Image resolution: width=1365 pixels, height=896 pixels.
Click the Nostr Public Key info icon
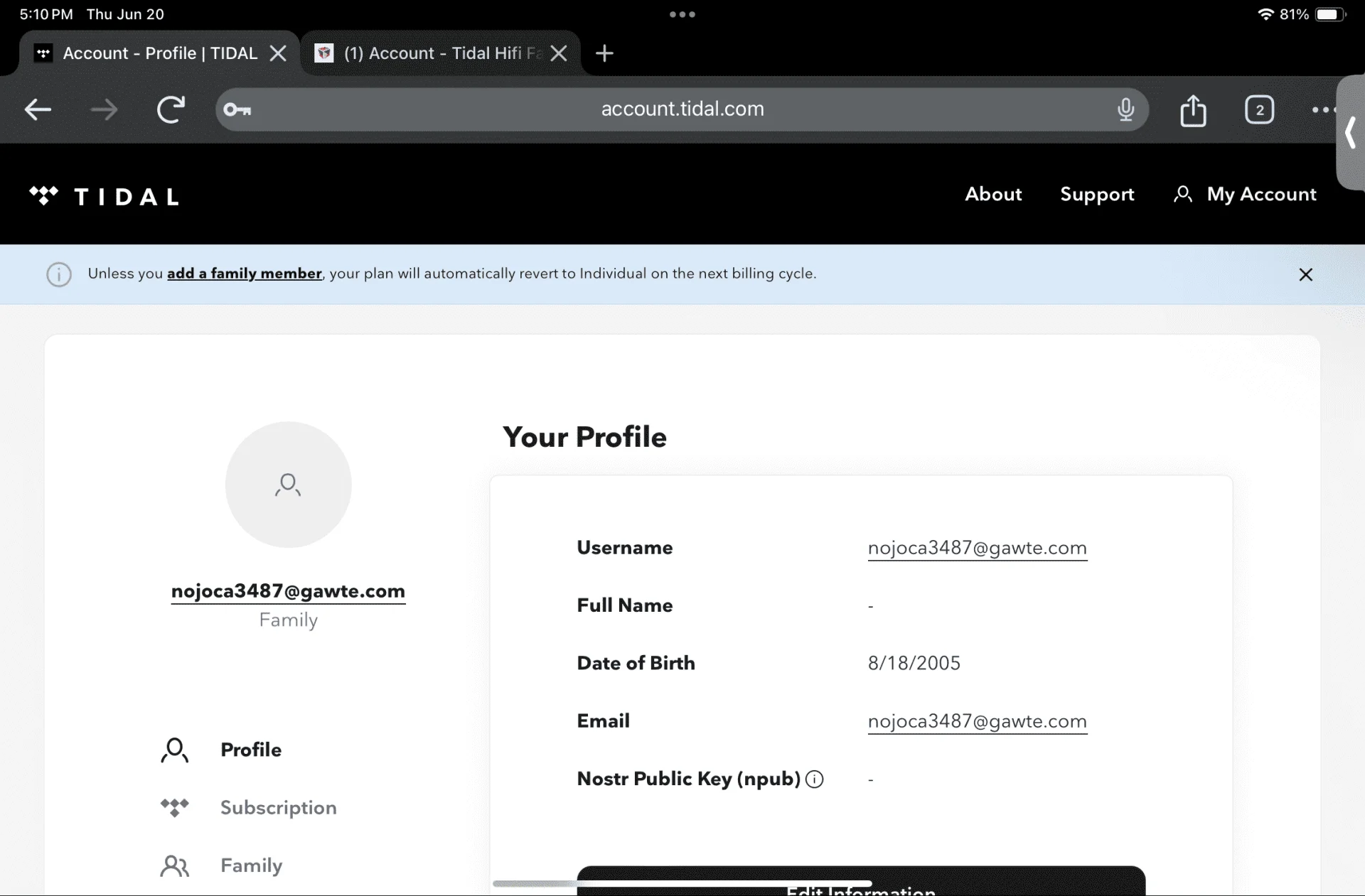pyautogui.click(x=815, y=779)
